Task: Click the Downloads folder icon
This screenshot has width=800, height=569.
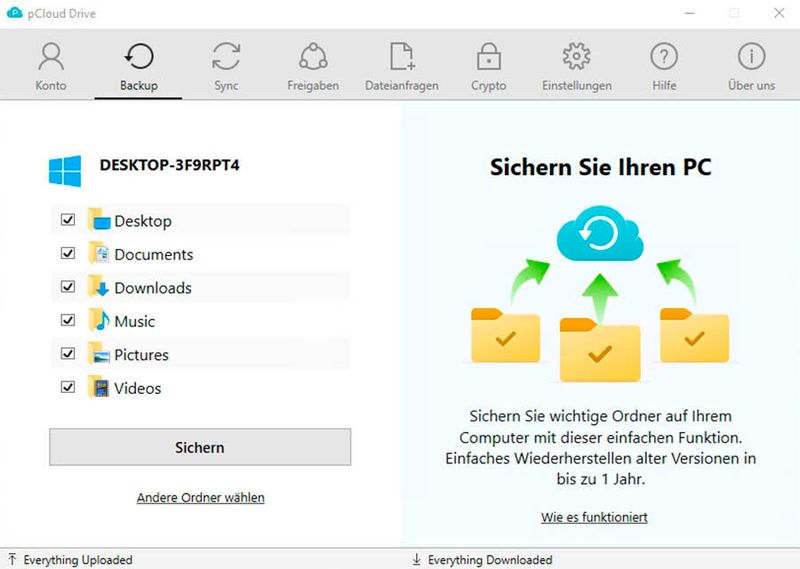Action: tap(99, 287)
